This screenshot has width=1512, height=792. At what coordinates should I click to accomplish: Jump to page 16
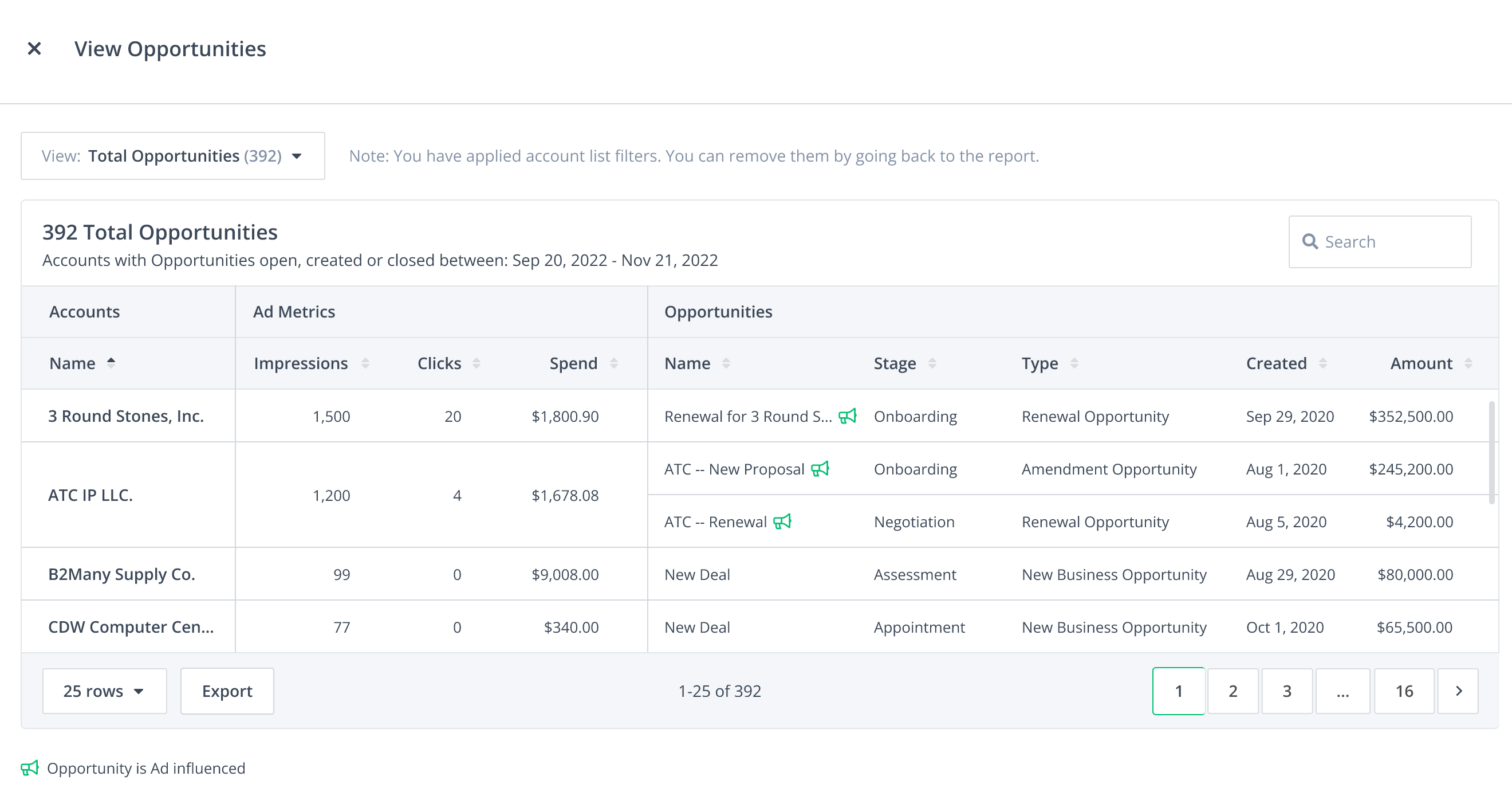pyautogui.click(x=1403, y=691)
